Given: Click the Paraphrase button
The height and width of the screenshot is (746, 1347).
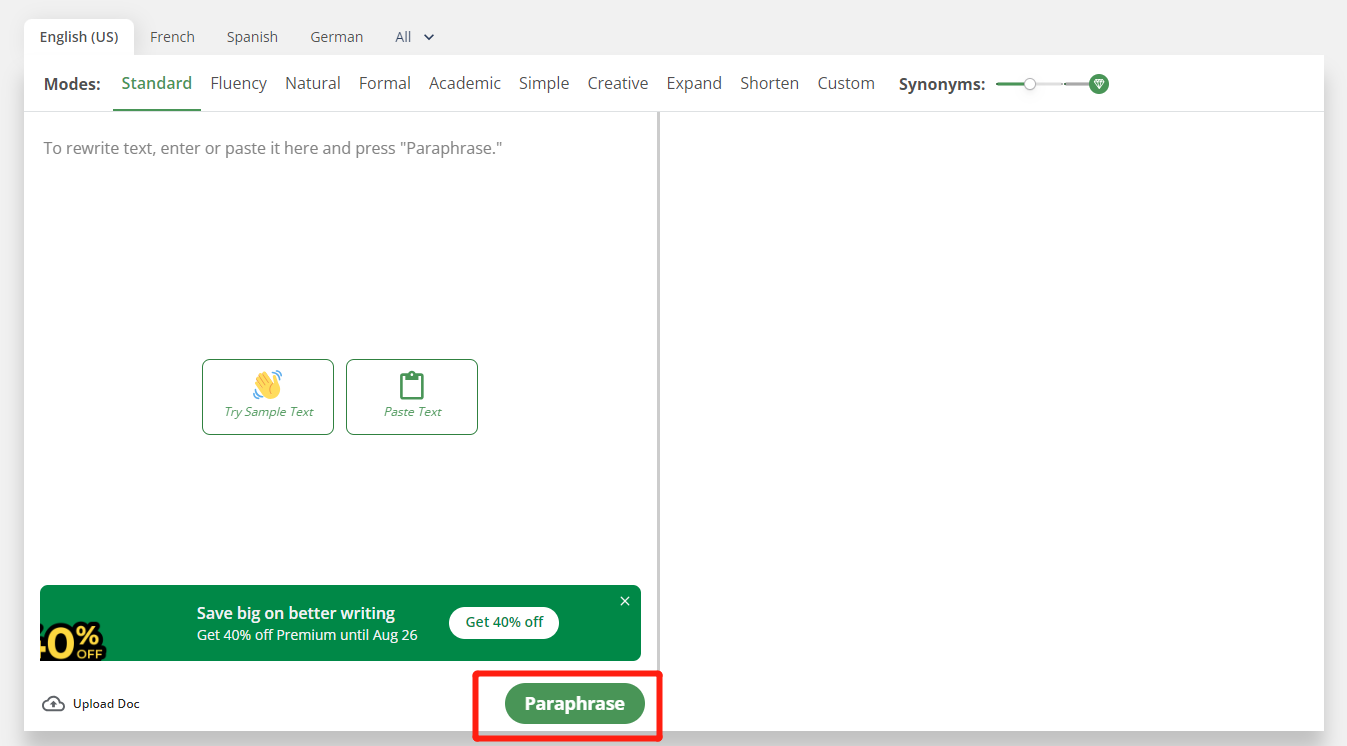Looking at the screenshot, I should click(x=575, y=704).
